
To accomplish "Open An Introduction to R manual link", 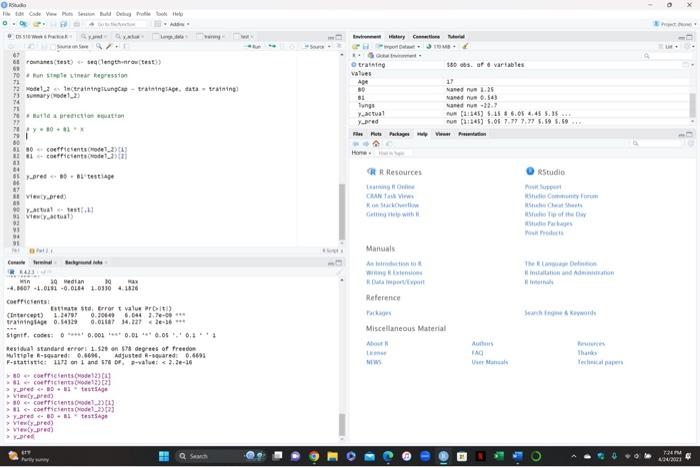I will 394,264.
